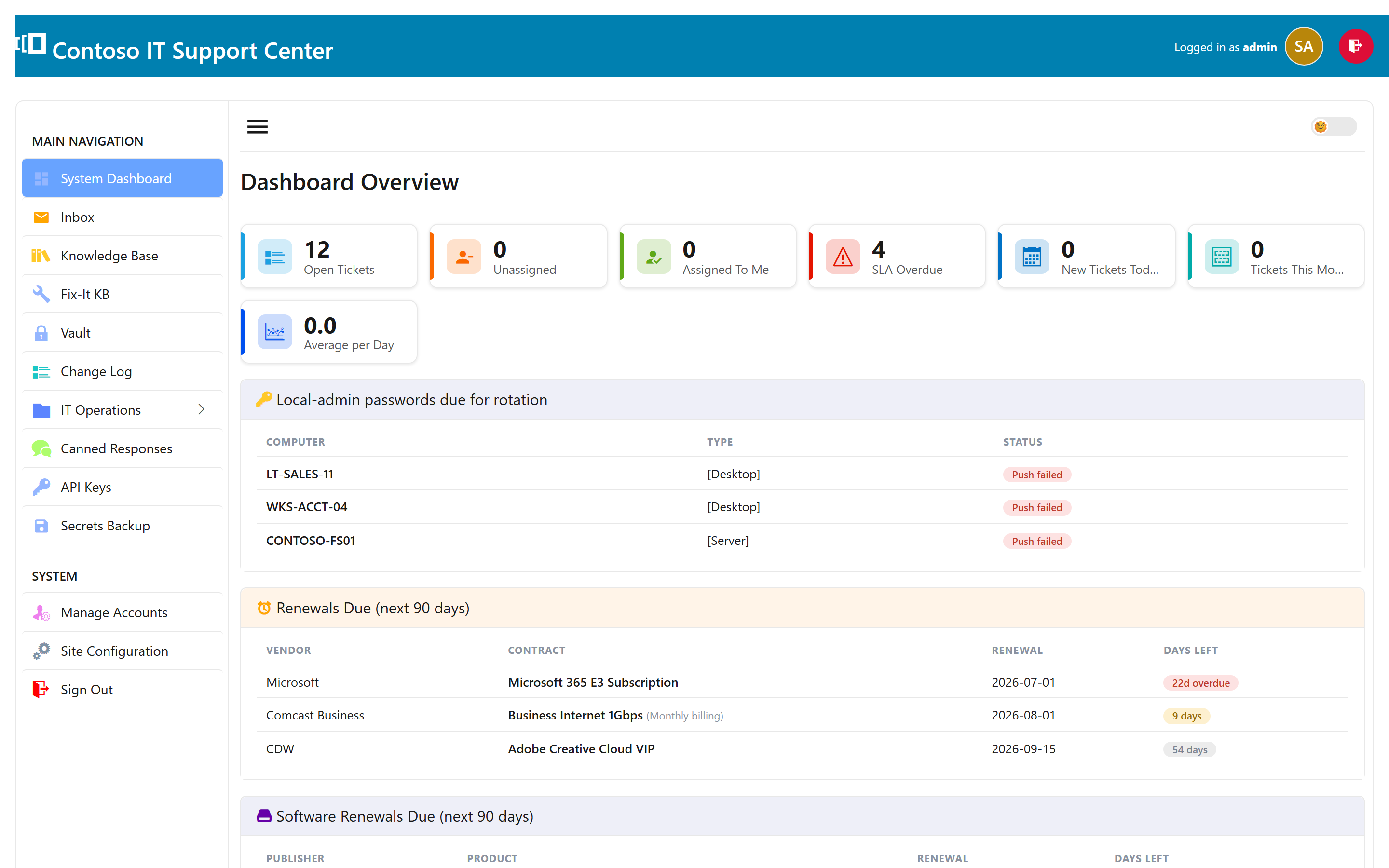Screen dimensions: 1389x868
Task: Click the Comcast Business vendor cell
Action: pos(315,715)
